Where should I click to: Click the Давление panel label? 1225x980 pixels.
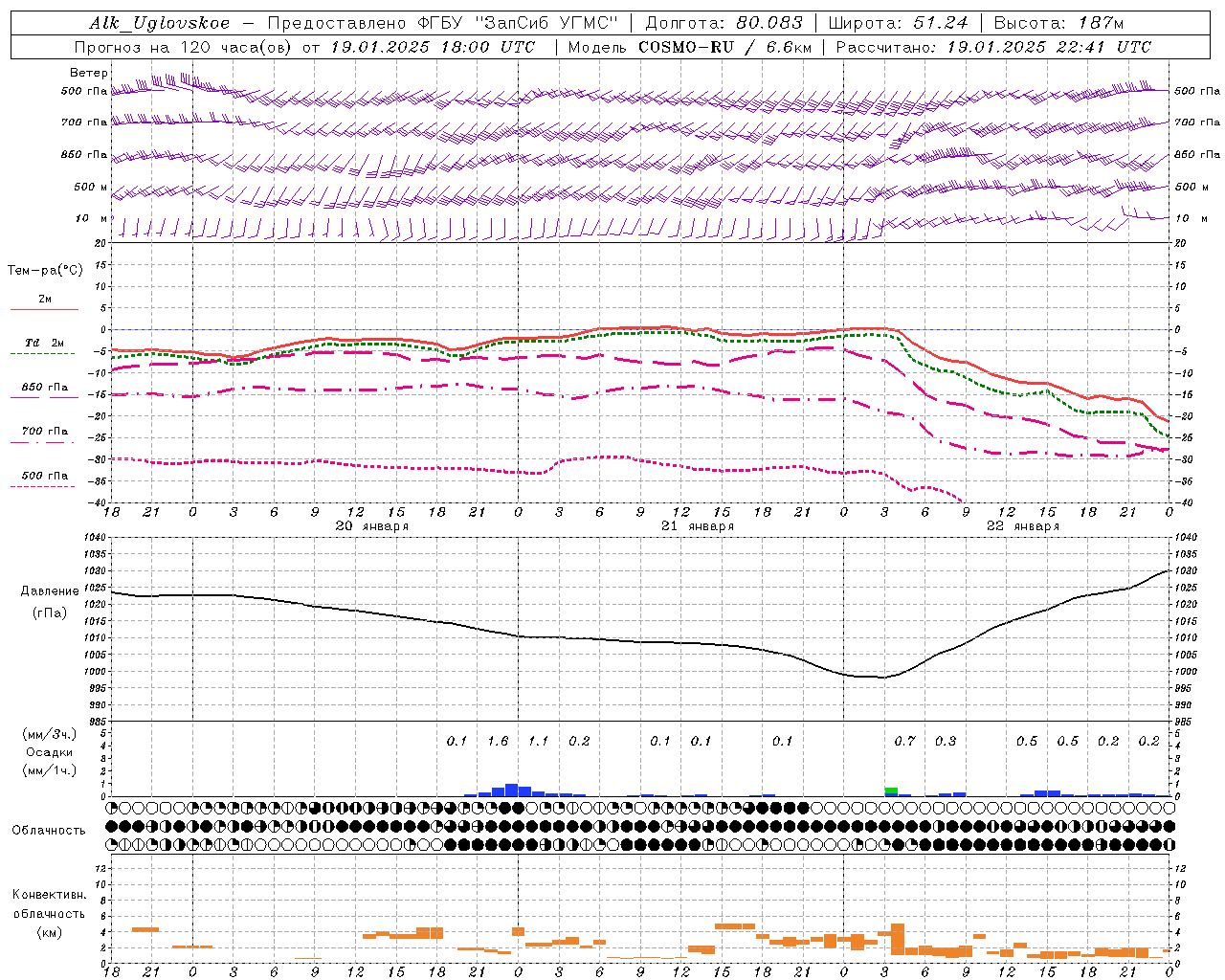(50, 591)
